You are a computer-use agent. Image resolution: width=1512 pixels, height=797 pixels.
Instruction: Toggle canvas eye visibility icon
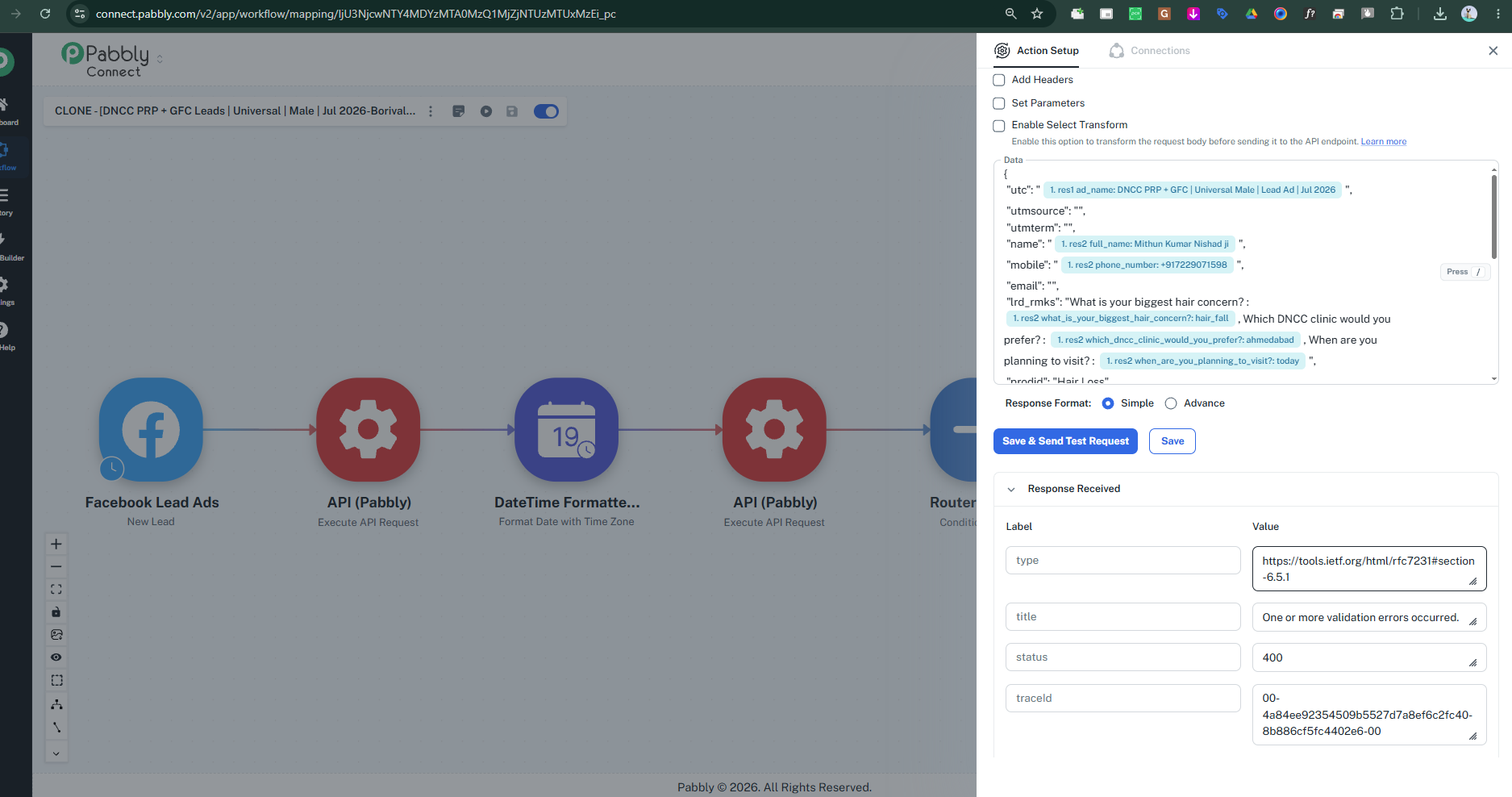point(56,657)
